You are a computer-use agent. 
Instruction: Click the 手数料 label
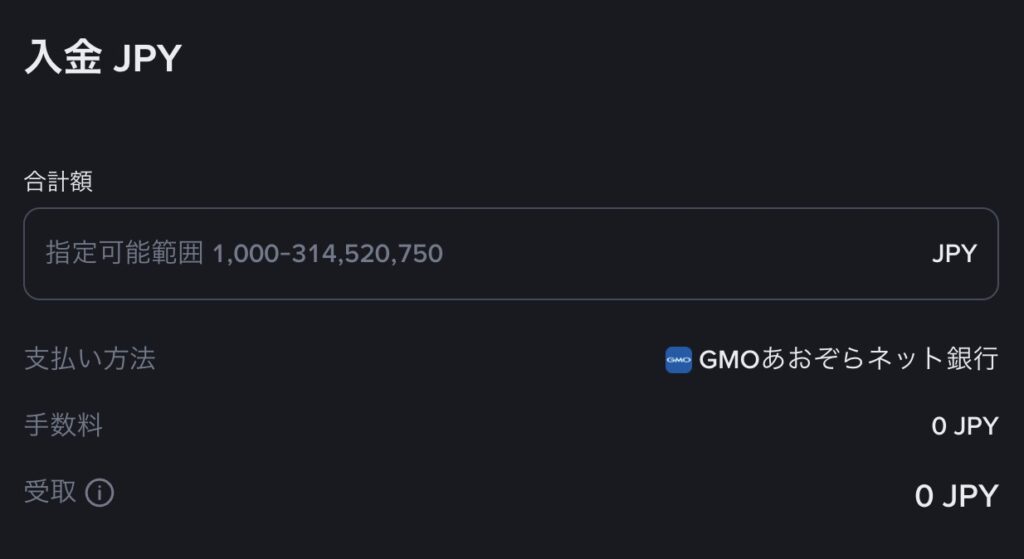pyautogui.click(x=63, y=426)
